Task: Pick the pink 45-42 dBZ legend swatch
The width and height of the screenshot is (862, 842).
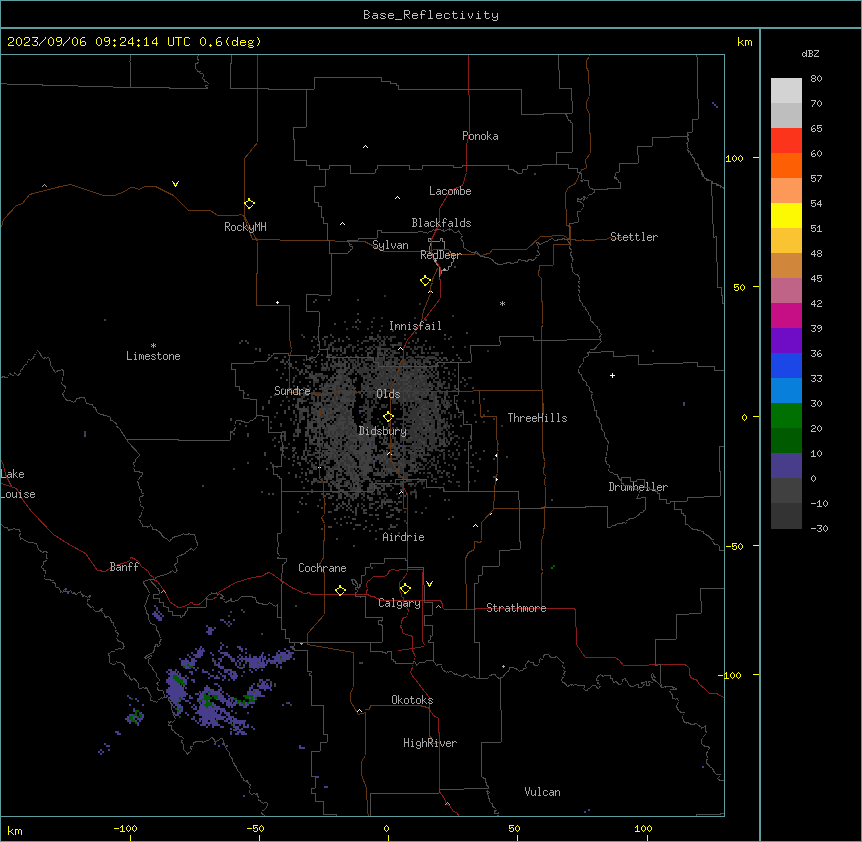Action: [786, 290]
